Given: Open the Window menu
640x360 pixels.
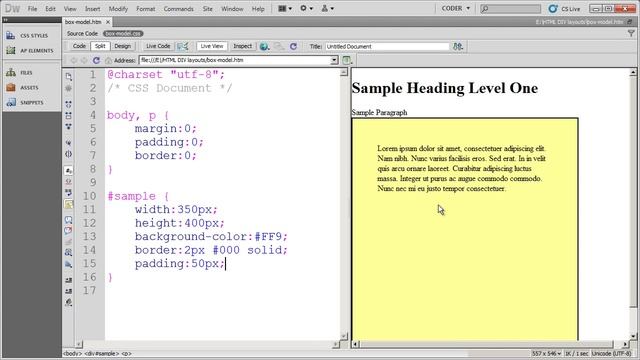Looking at the screenshot, I should (x=232, y=9).
